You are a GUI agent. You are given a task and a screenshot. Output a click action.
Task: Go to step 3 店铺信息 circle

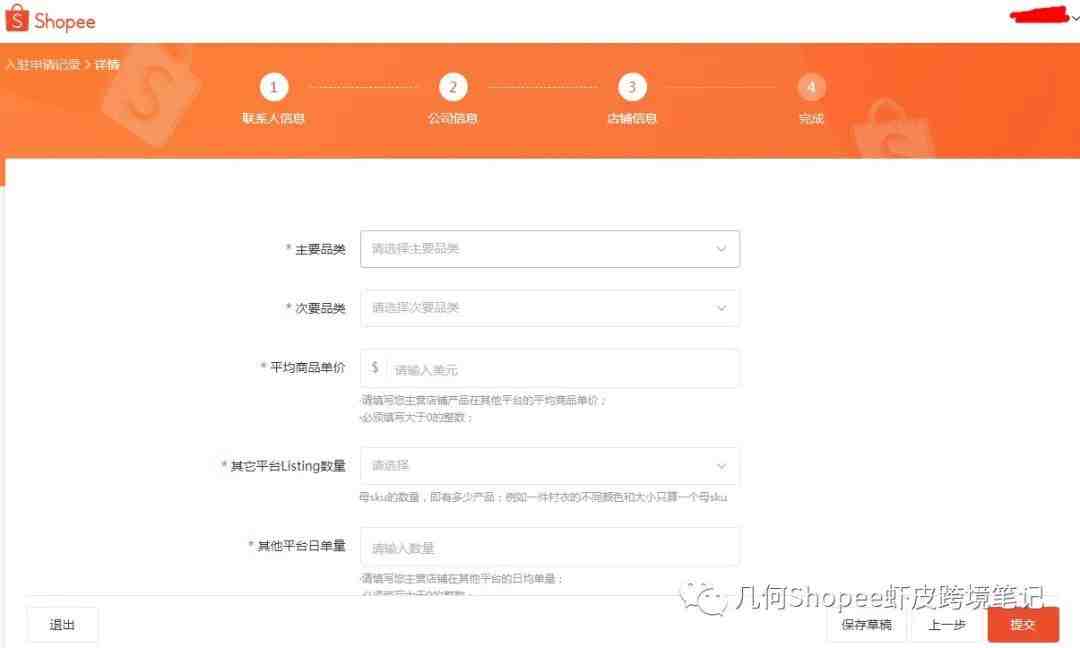click(x=632, y=87)
